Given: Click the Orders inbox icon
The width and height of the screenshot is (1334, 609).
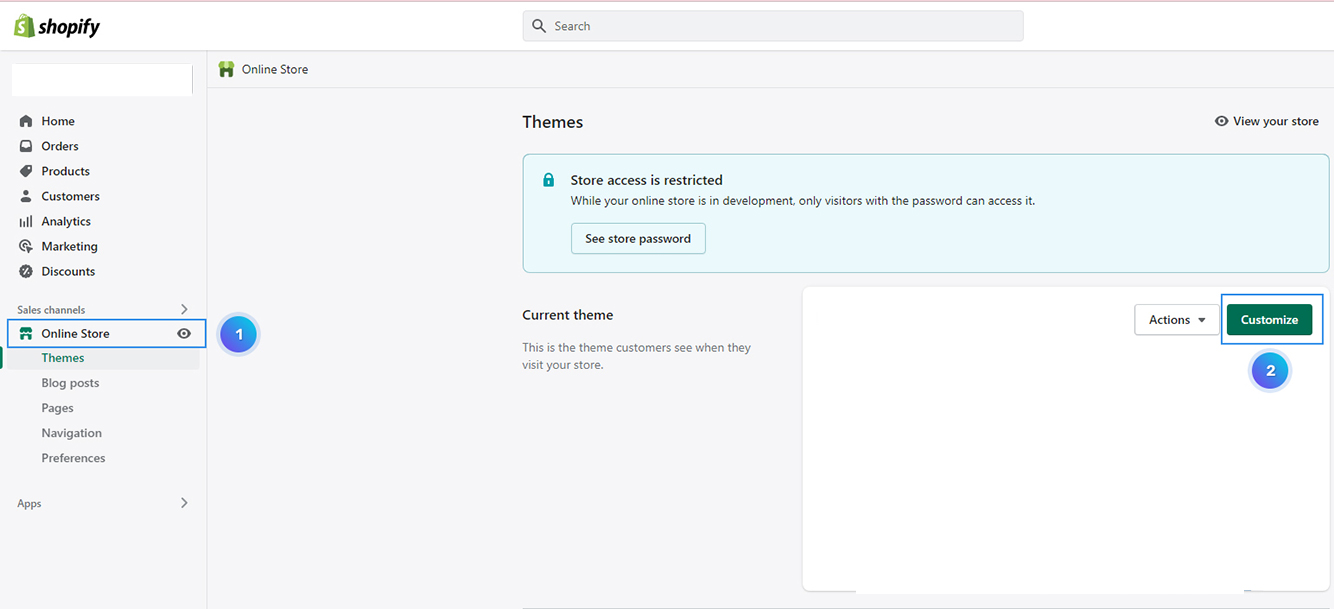Looking at the screenshot, I should (x=26, y=146).
